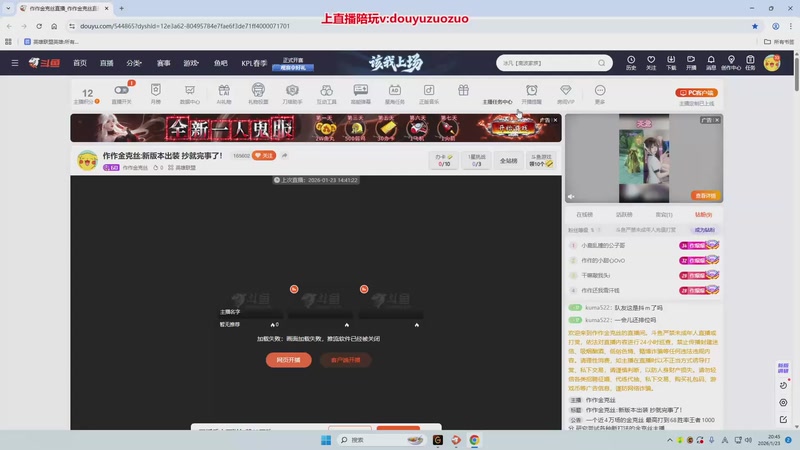
Task: Expand the 游戏 nav dropdown
Action: click(191, 63)
